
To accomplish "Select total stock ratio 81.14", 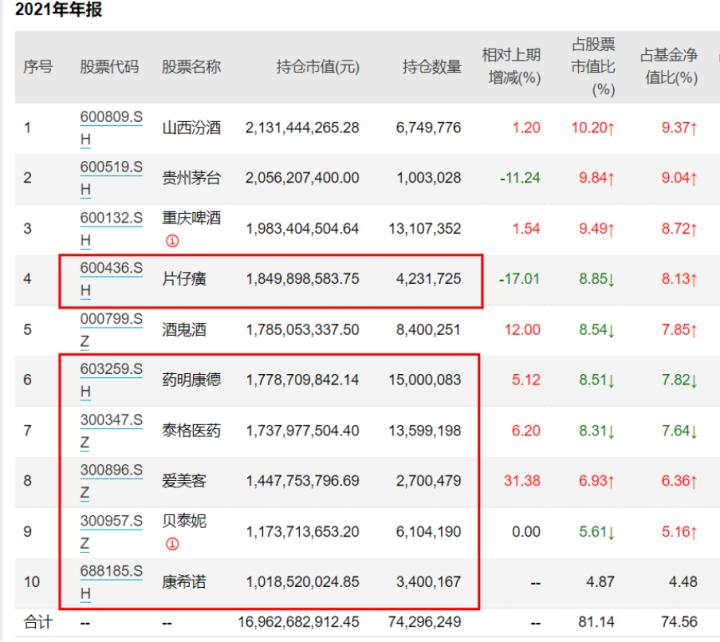I will point(596,622).
